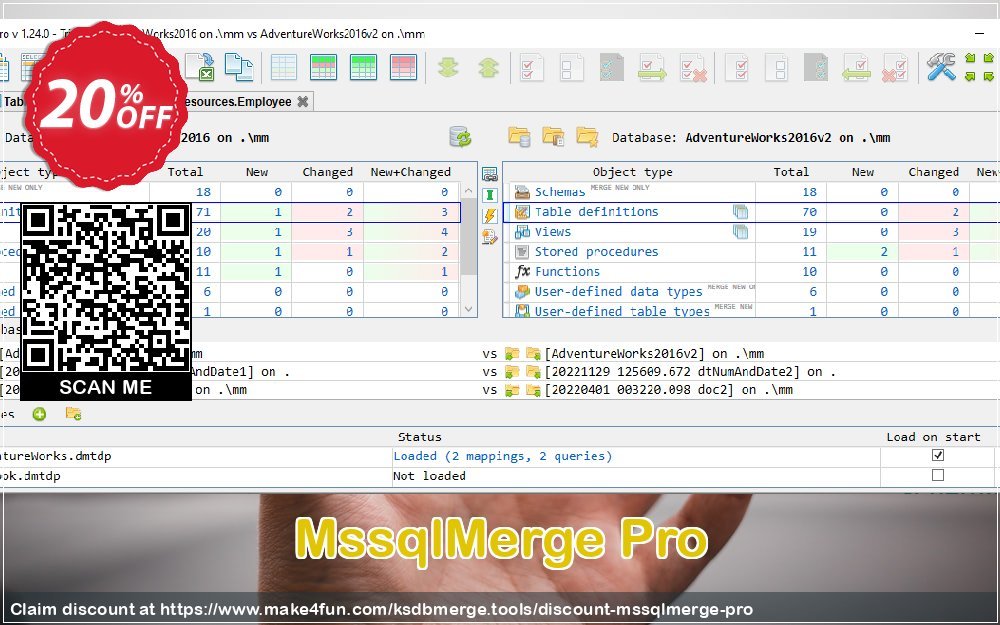Screen dimensions: 1000x625
Task: Click the green plus add profile icon
Action: (40, 414)
